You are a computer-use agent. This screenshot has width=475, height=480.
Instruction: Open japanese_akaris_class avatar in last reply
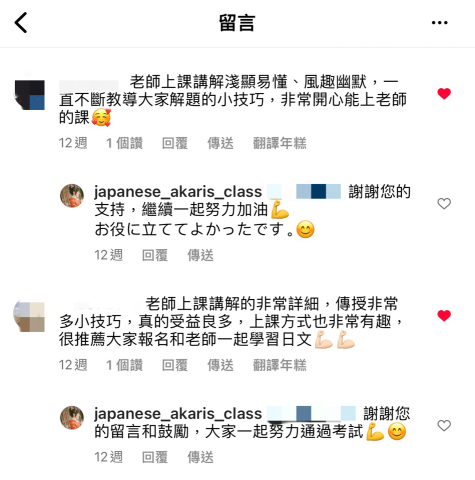tap(72, 418)
